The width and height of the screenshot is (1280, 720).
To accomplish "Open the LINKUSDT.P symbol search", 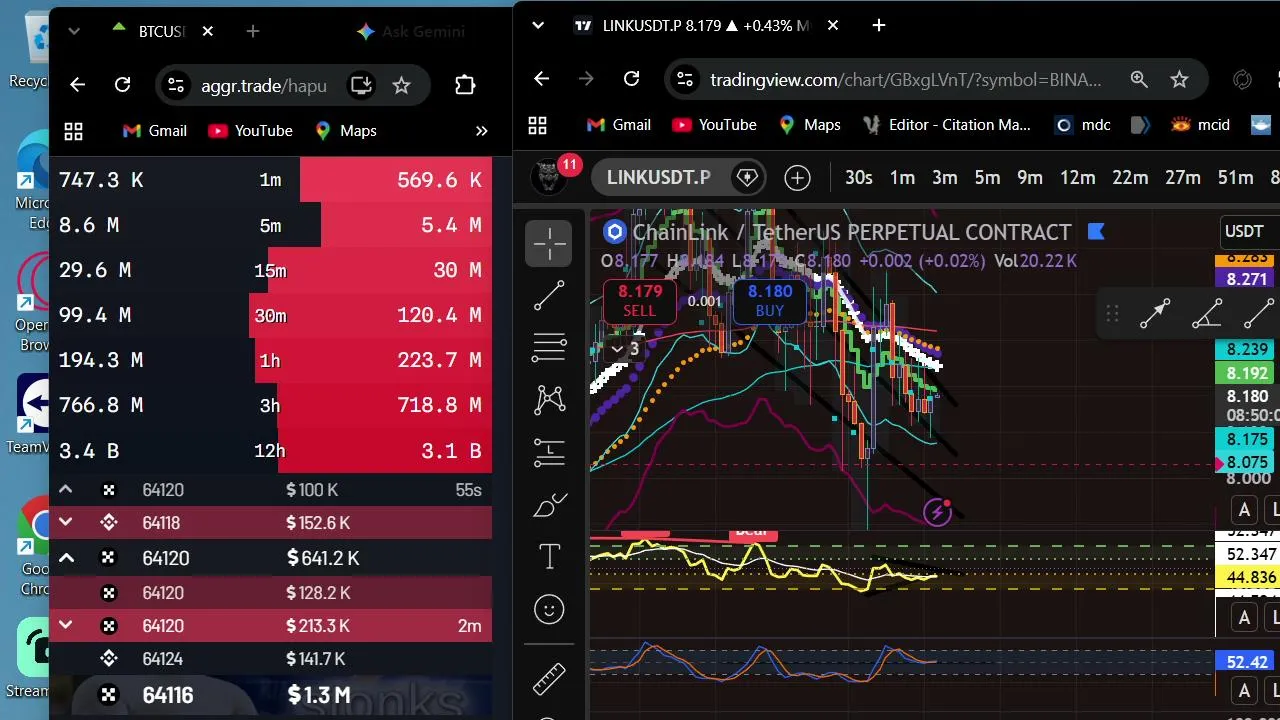I will click(659, 178).
